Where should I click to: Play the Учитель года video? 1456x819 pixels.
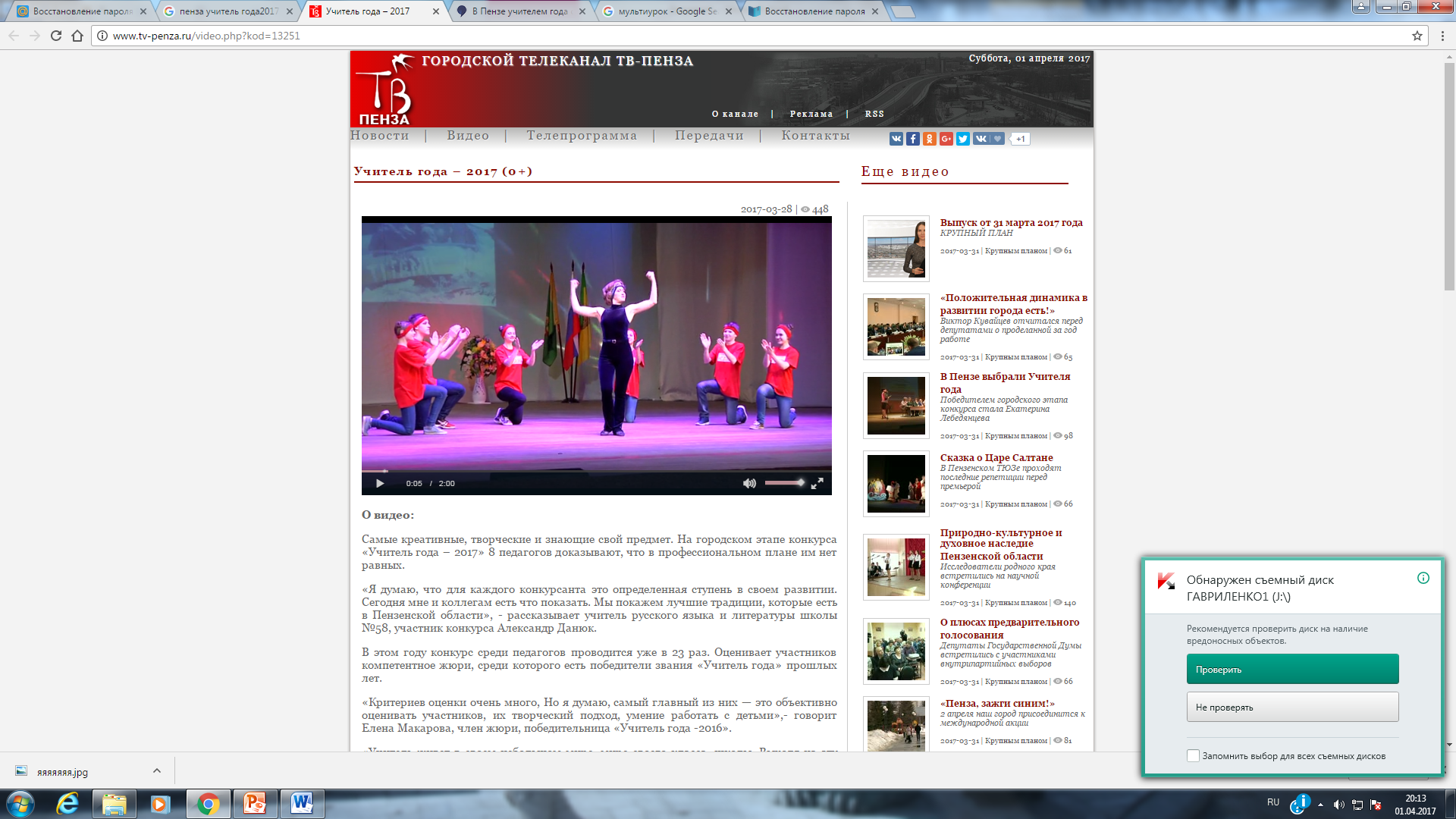click(380, 483)
